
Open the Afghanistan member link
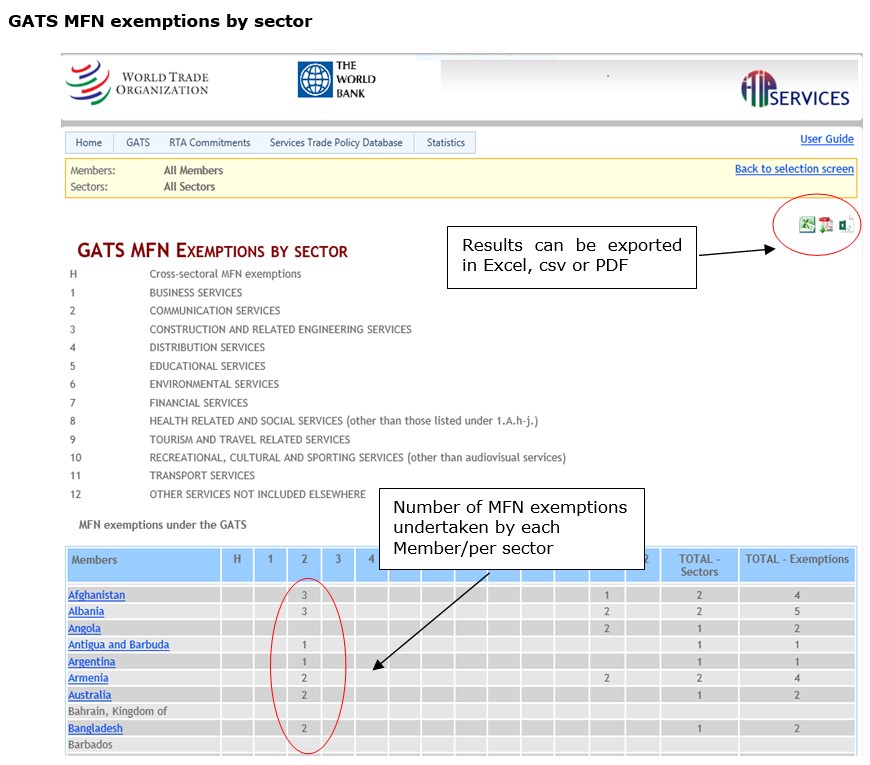pyautogui.click(x=97, y=595)
